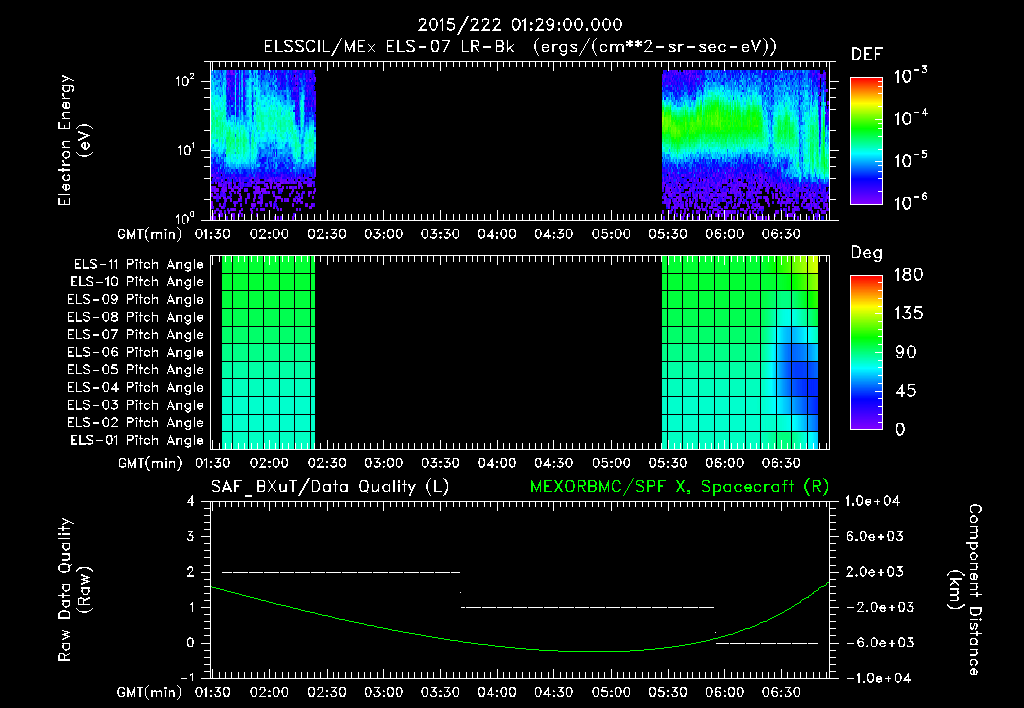Screen dimensions: 1024x708
Task: Click the ELS-05 Pitch Angle label
Action: point(135,370)
